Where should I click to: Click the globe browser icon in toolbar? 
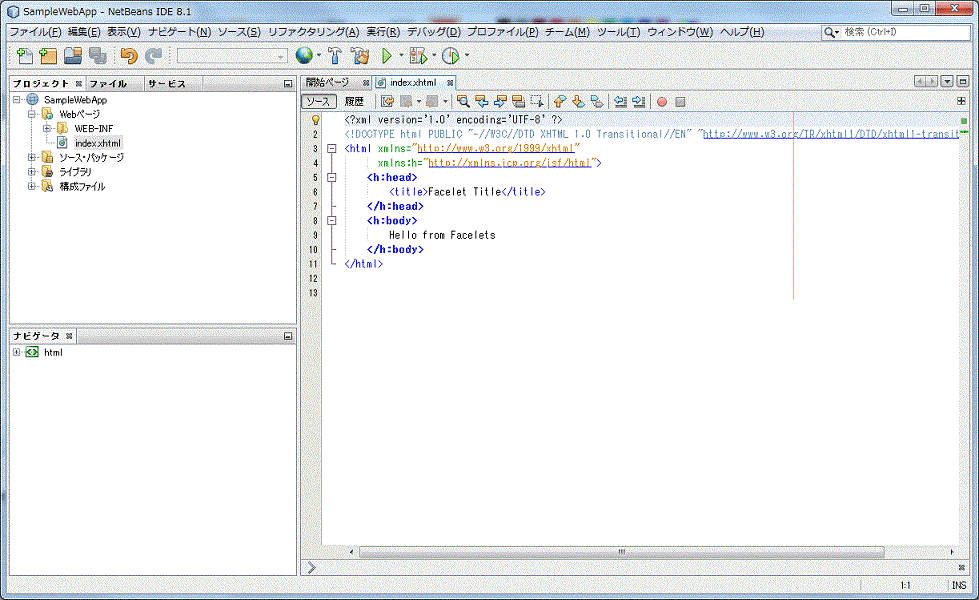[304, 56]
